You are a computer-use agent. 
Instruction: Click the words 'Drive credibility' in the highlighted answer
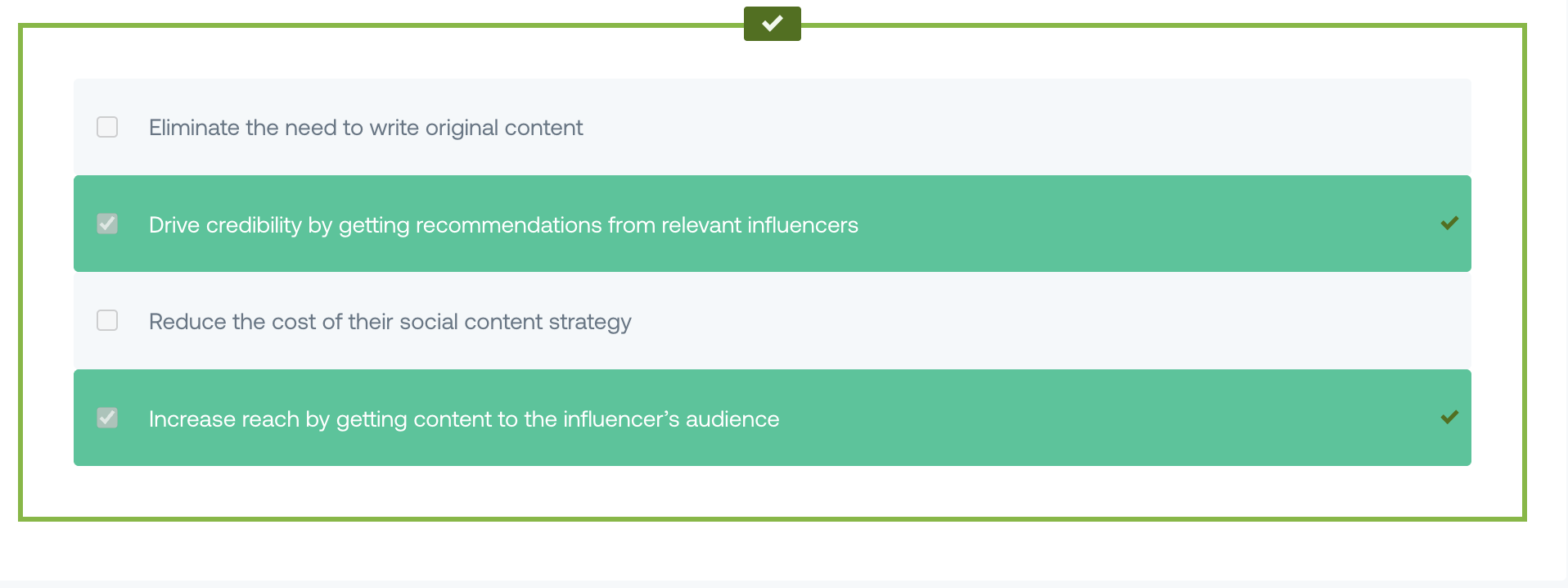pos(225,225)
